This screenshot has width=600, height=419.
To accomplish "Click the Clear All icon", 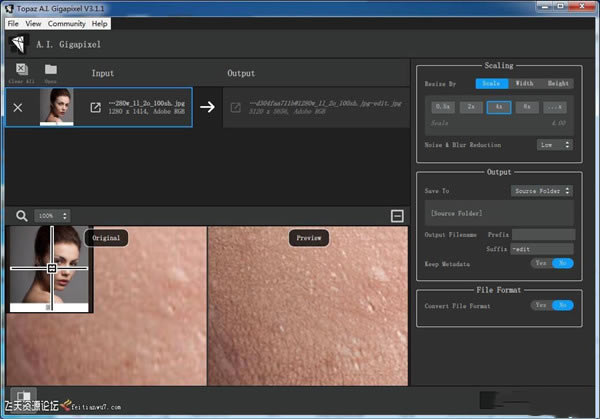I will pyautogui.click(x=20, y=70).
